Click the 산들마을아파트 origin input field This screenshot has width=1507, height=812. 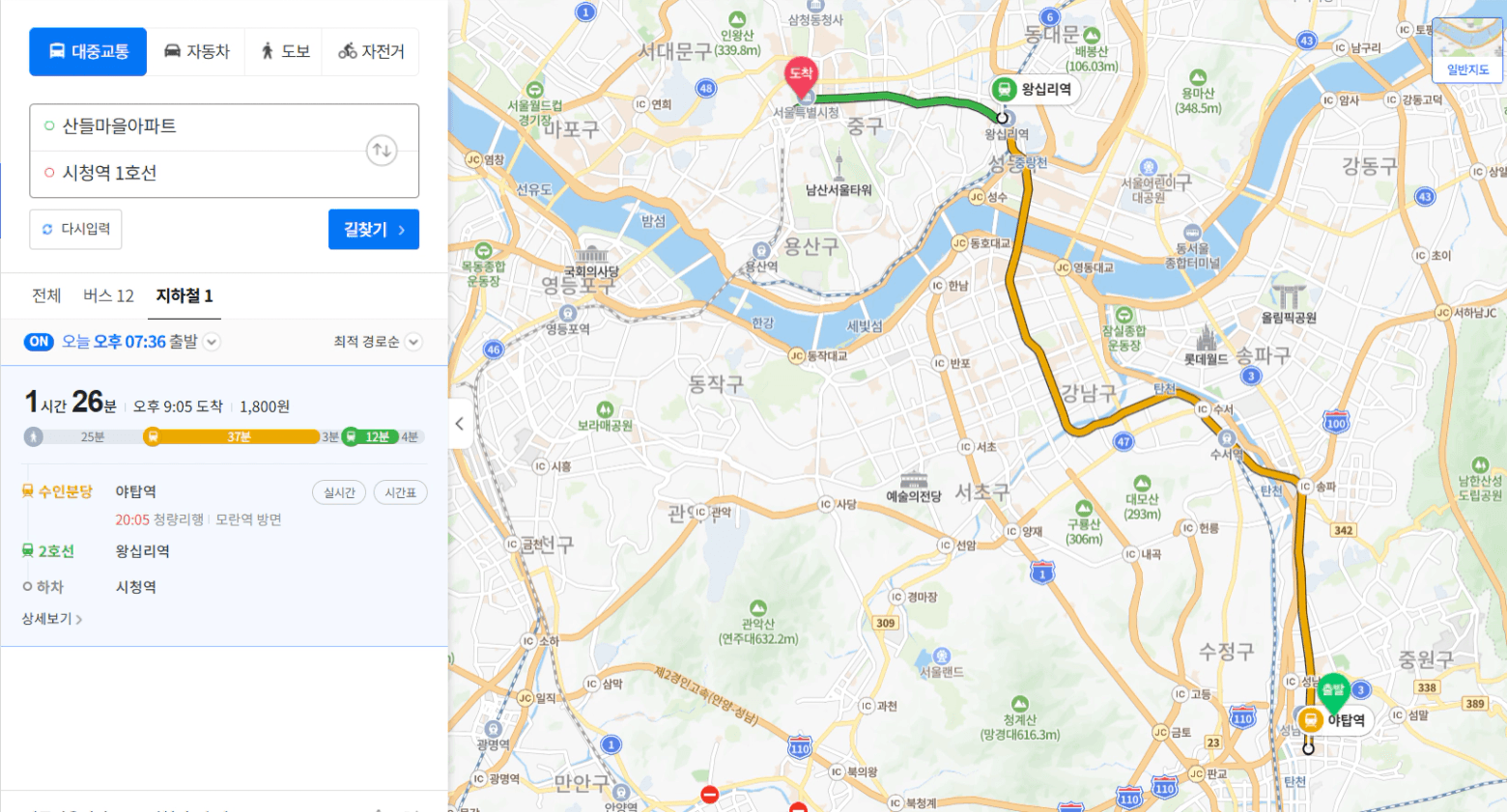[x=224, y=126]
